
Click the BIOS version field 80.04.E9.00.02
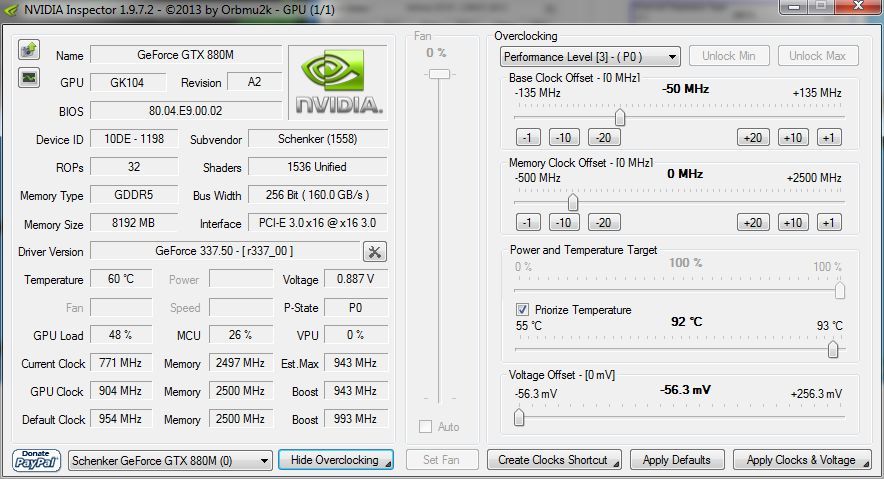tap(186, 110)
